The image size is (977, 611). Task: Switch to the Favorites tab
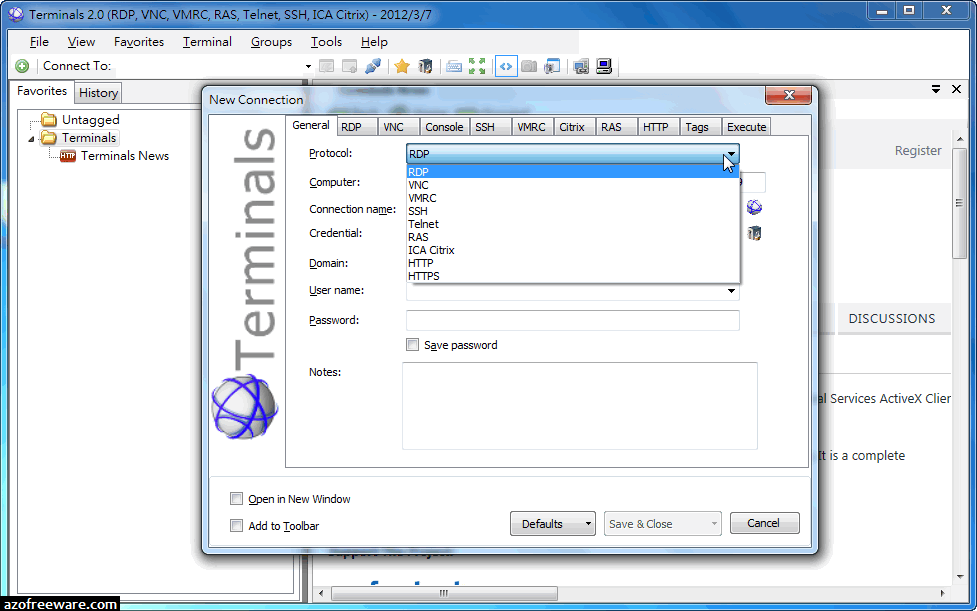pyautogui.click(x=42, y=91)
